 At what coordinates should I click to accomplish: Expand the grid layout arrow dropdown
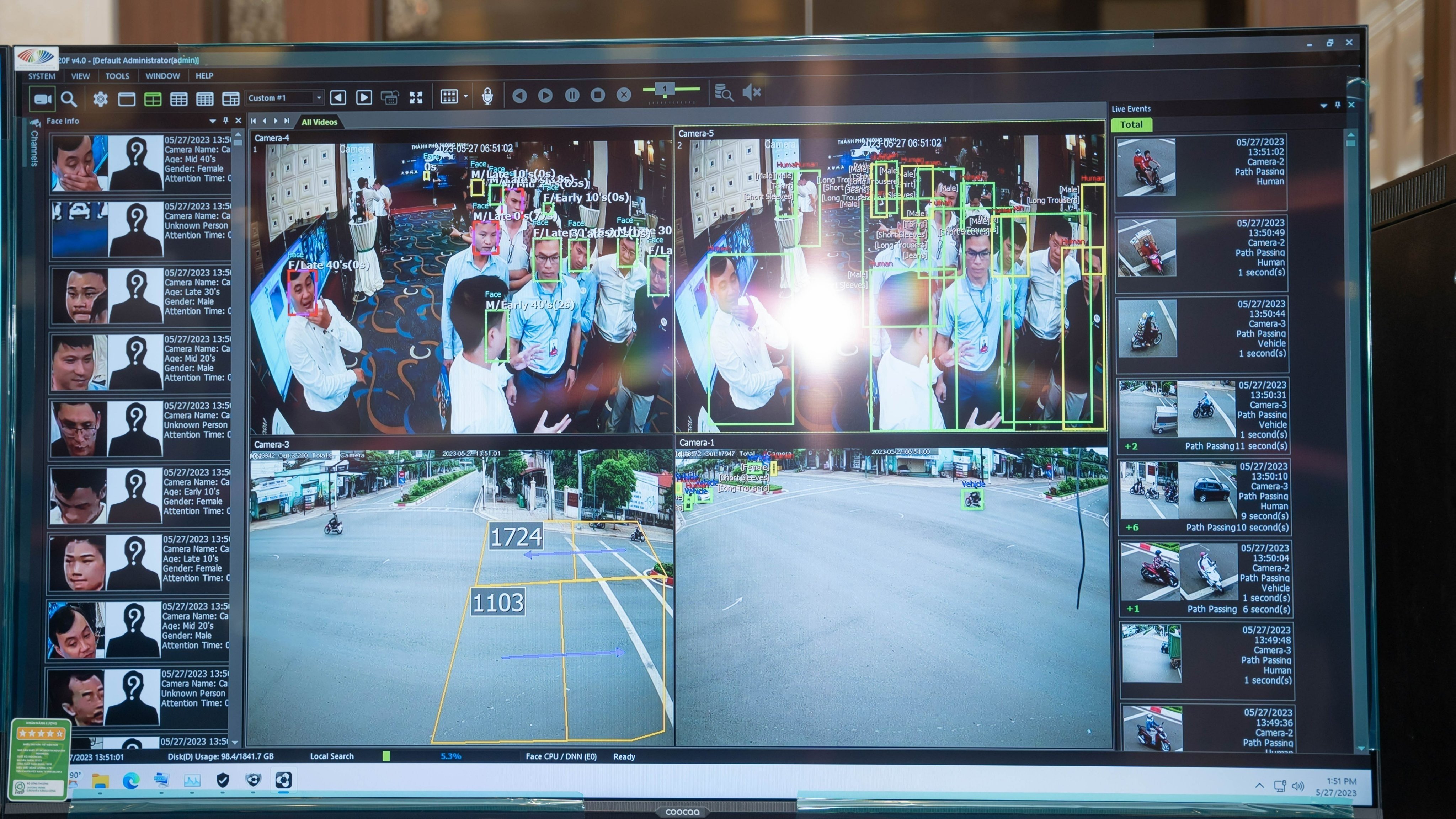(x=466, y=97)
